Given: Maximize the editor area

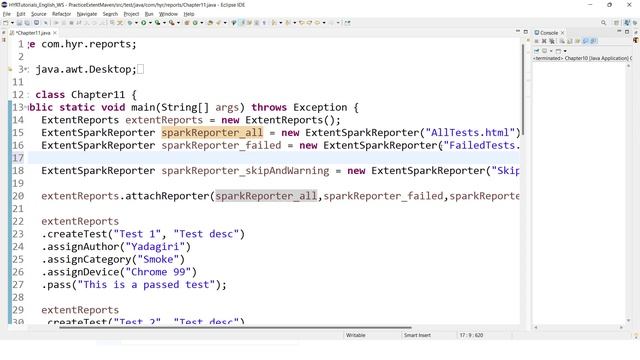Looking at the screenshot, I should click(x=526, y=31).
